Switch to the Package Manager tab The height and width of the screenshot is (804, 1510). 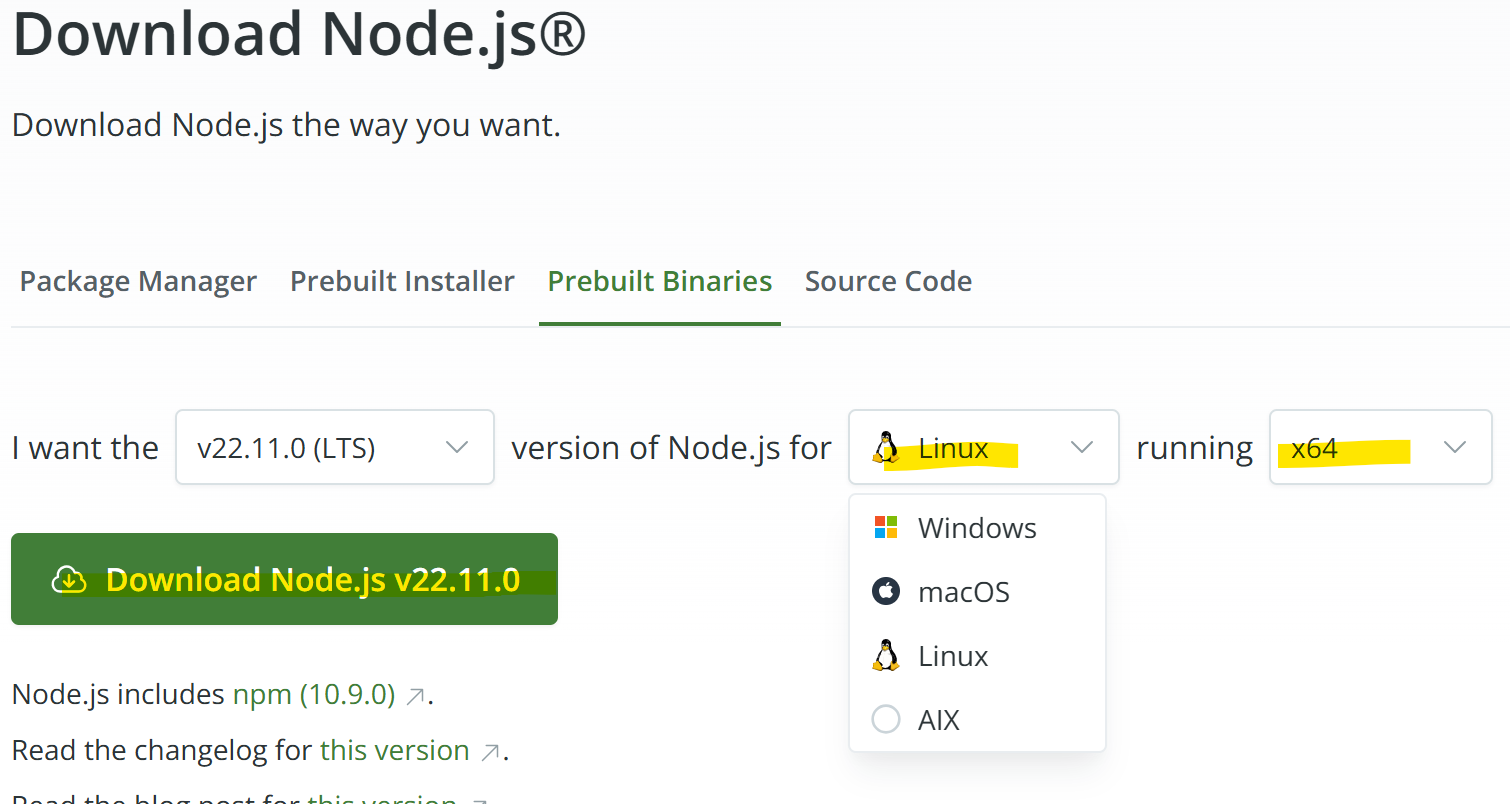pos(138,282)
